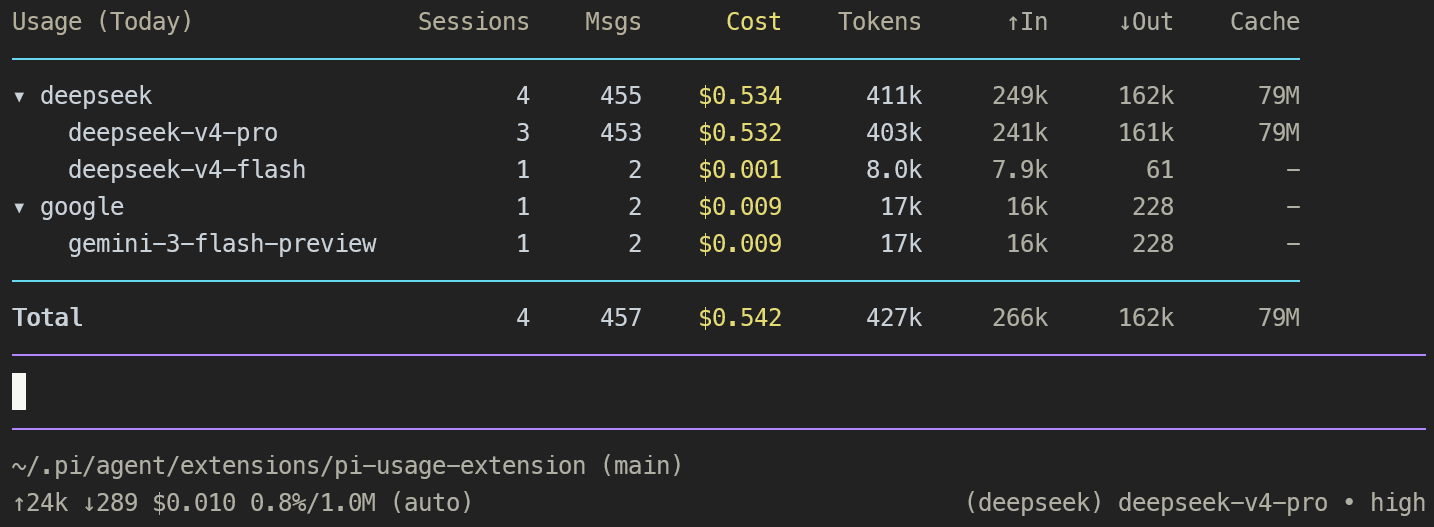Click the 61 output tokens value

click(x=1160, y=170)
